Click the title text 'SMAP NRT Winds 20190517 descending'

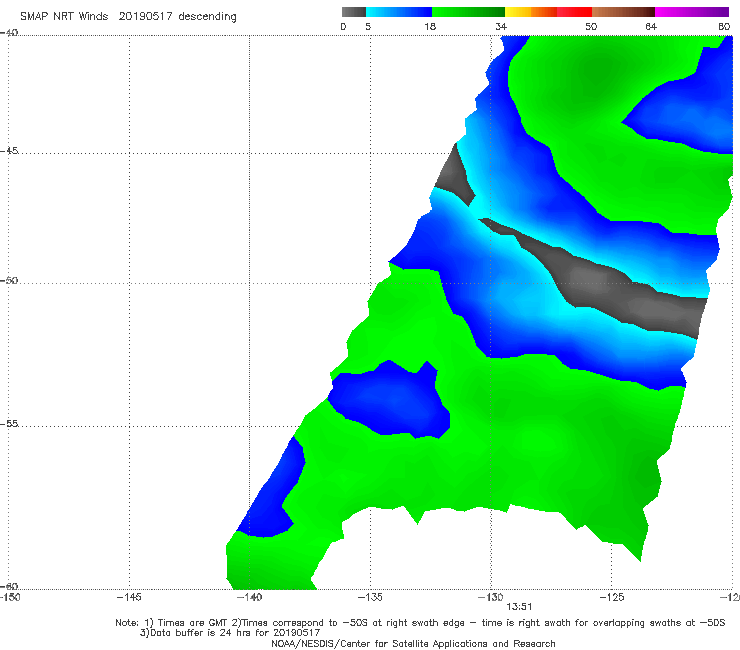click(128, 17)
